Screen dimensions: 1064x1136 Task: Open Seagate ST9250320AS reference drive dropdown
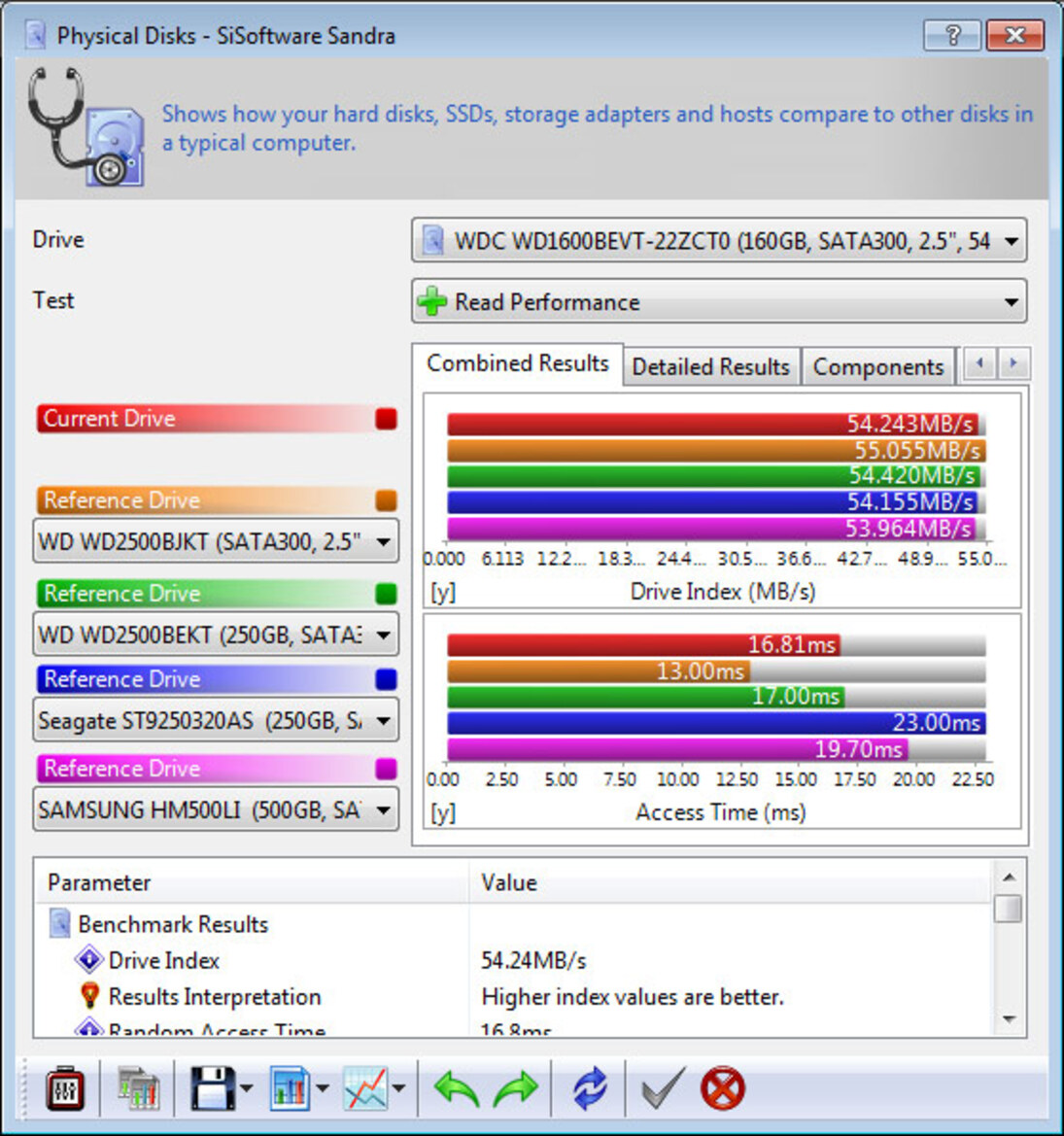(216, 720)
